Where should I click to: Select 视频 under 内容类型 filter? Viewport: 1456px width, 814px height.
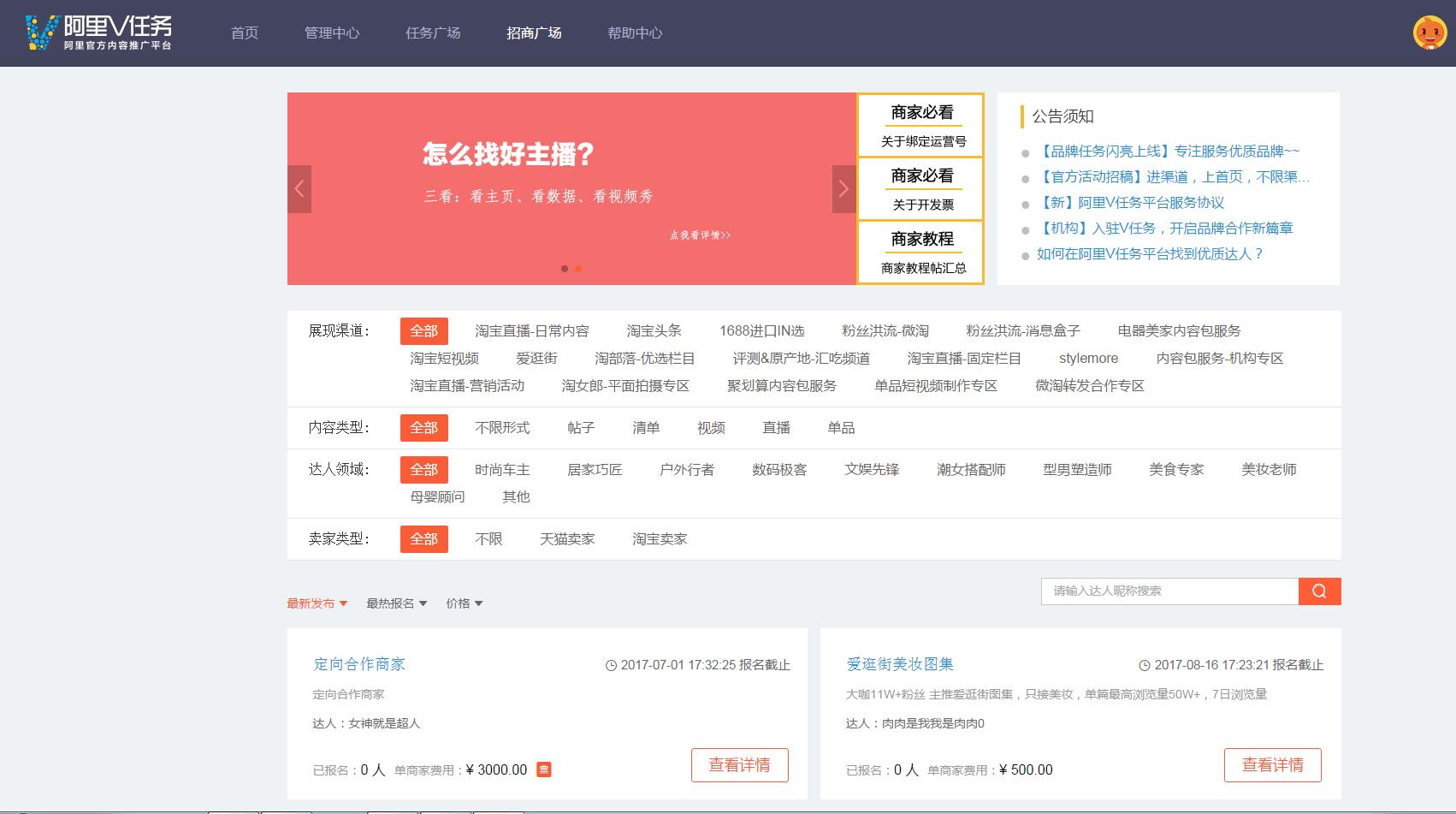pos(711,427)
